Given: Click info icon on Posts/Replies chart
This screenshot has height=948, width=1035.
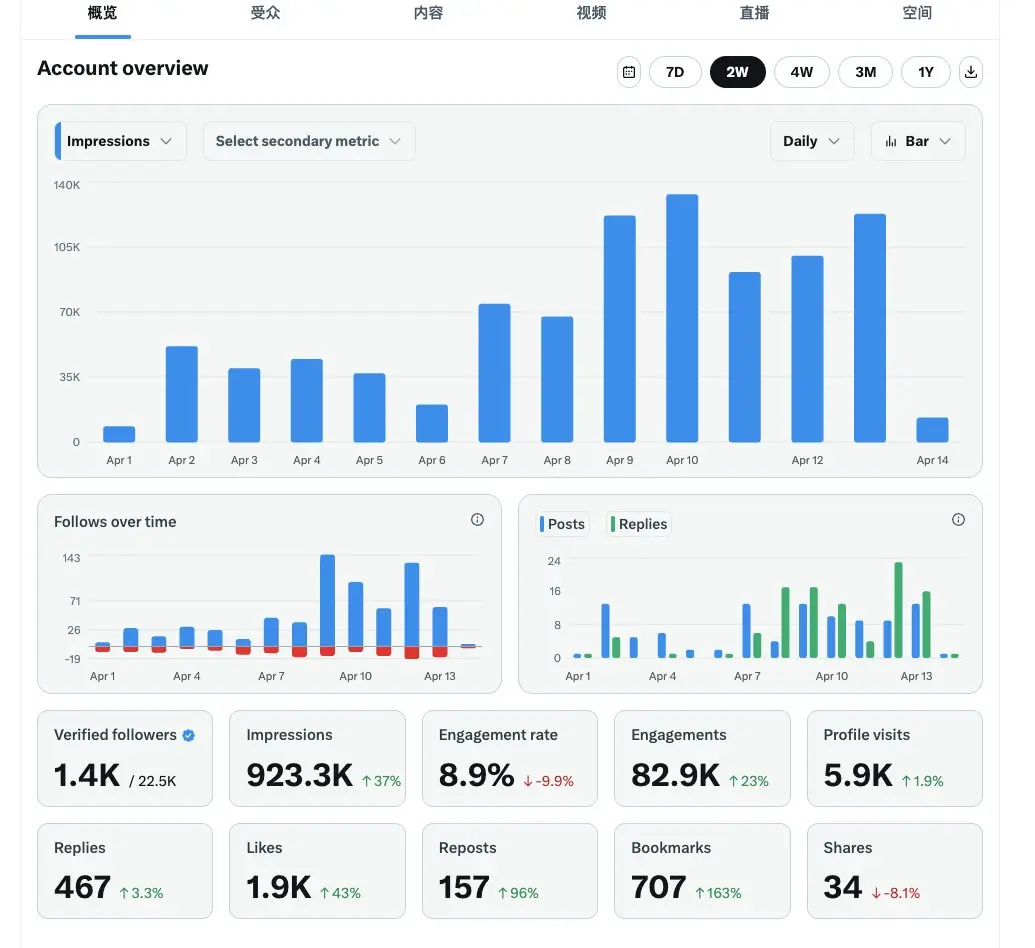Looking at the screenshot, I should point(958,520).
